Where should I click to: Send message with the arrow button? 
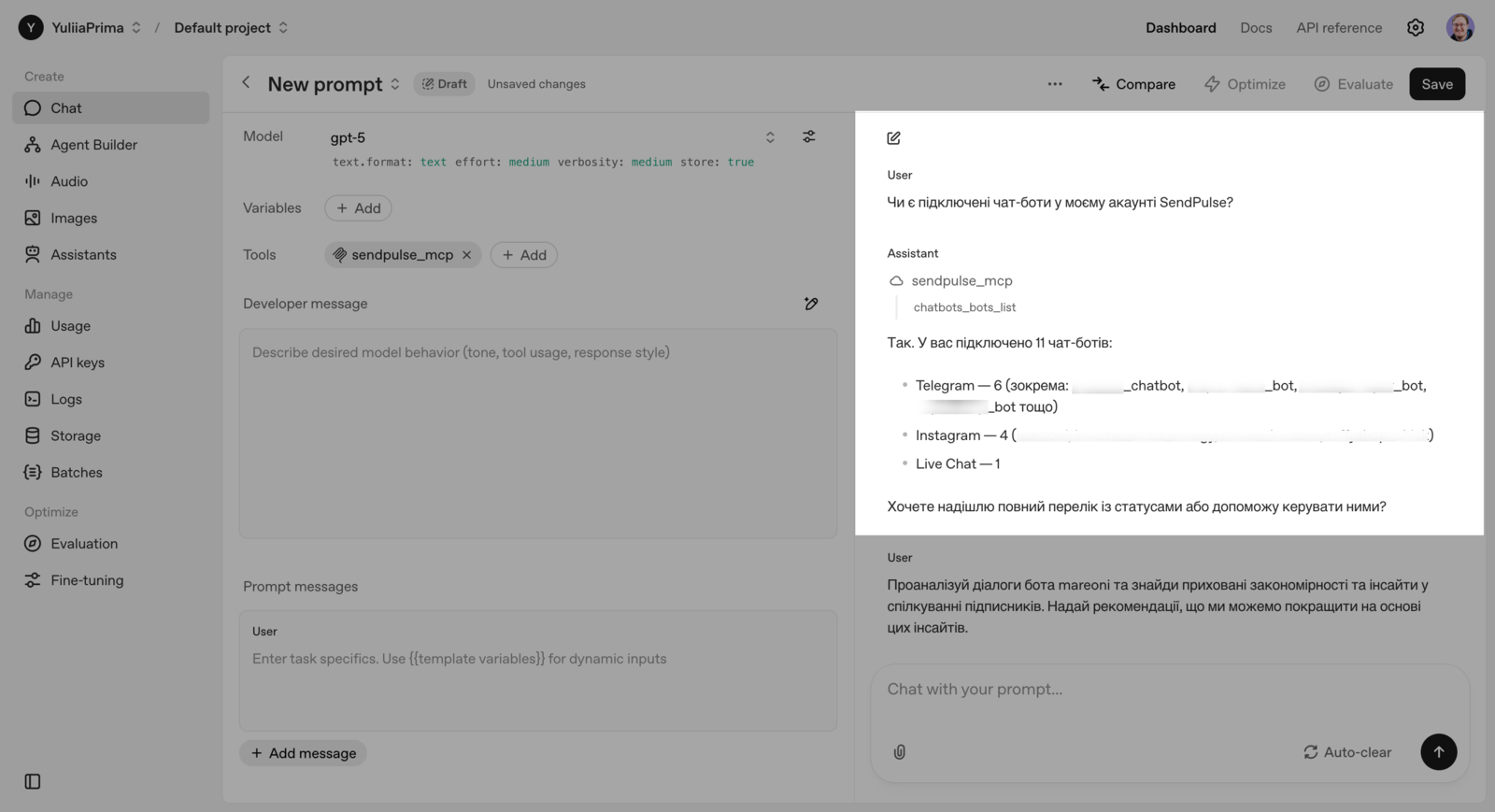(1438, 752)
